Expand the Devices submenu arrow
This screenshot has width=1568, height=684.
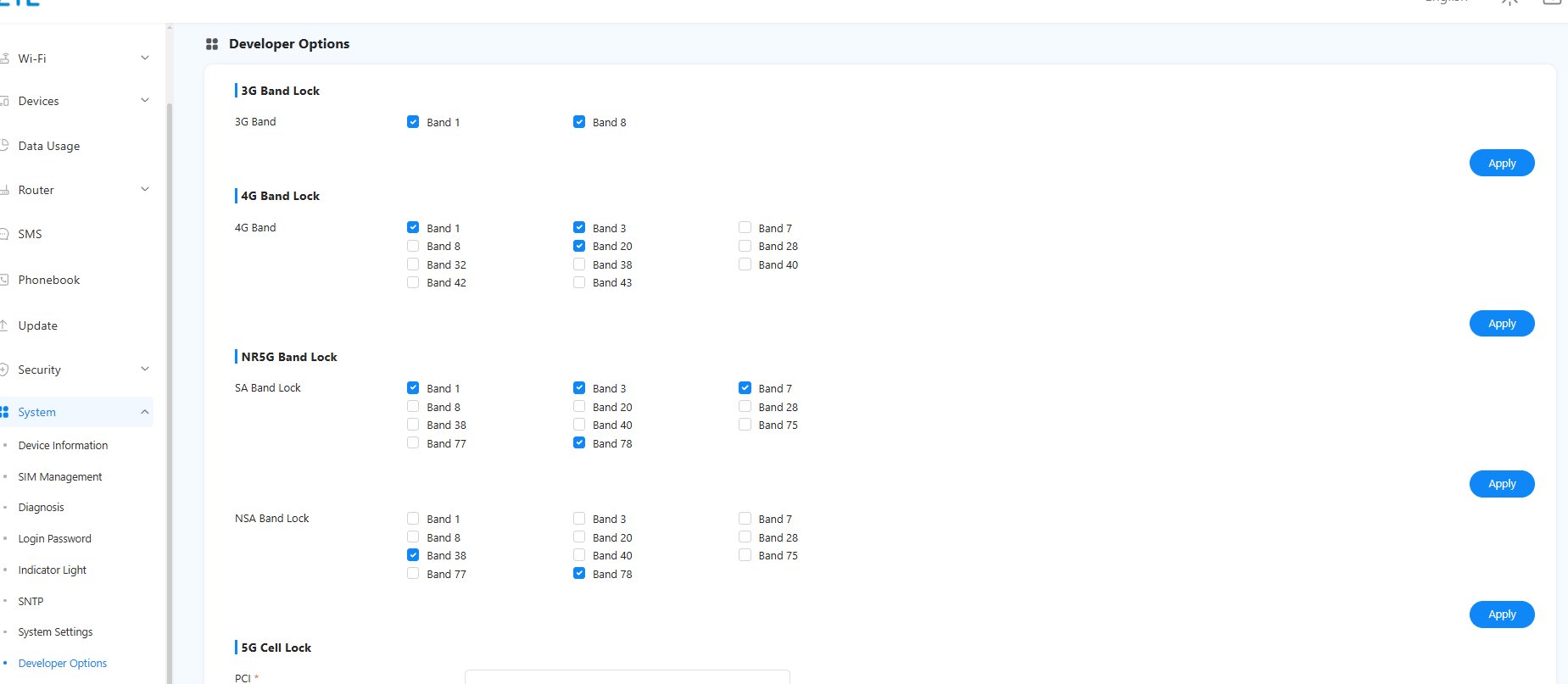pyautogui.click(x=144, y=100)
